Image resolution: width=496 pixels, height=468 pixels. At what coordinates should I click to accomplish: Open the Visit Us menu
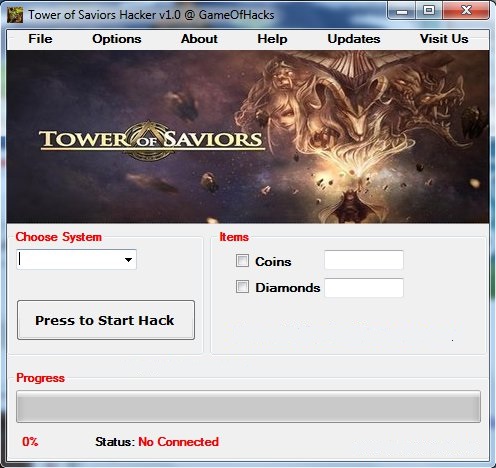444,39
